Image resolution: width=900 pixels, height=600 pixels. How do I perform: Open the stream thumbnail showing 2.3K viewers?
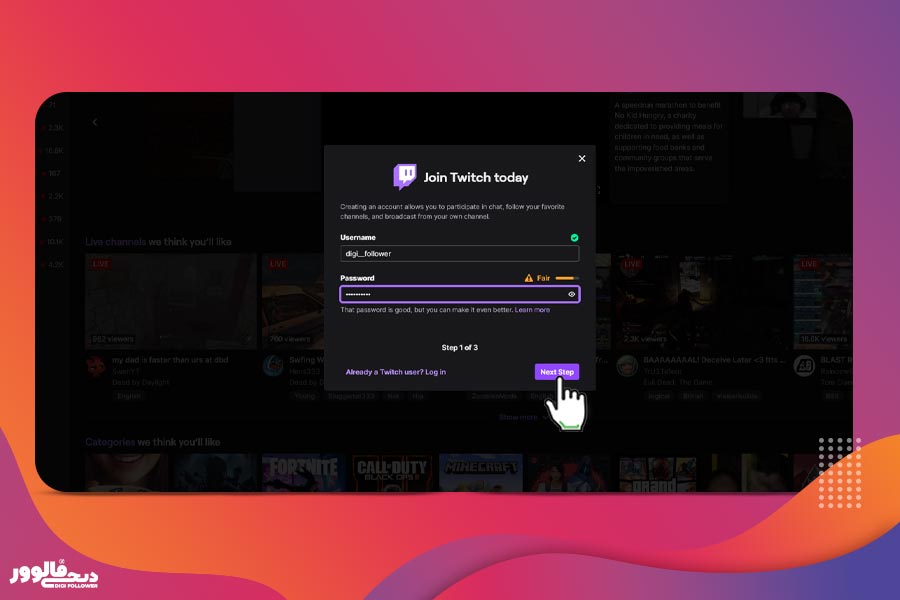700,301
